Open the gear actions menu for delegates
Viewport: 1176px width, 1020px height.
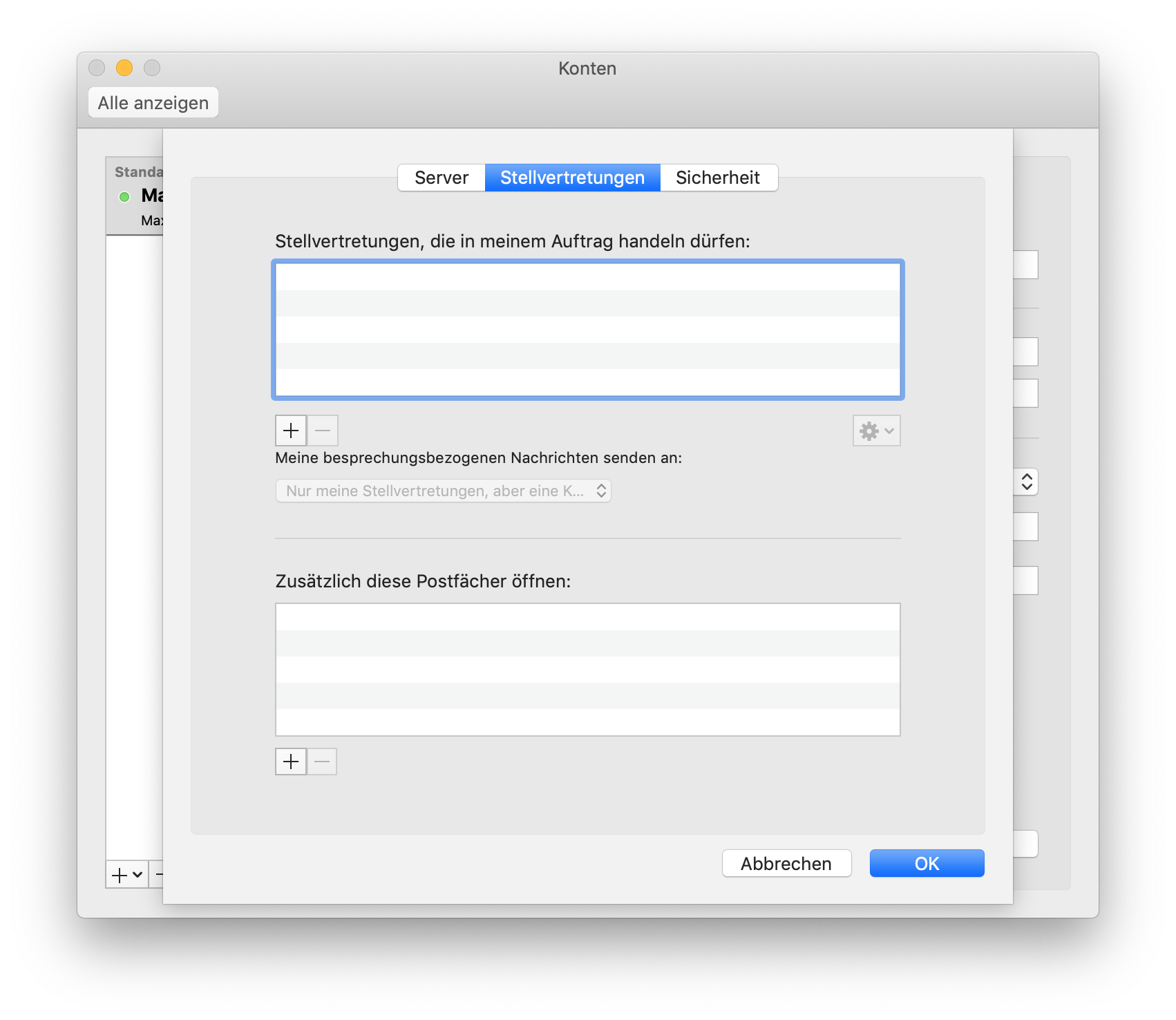coord(876,431)
